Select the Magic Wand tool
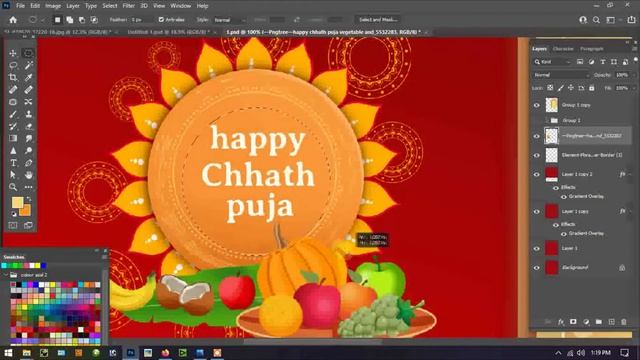Screen dimensions: 640x360 click(x=28, y=65)
